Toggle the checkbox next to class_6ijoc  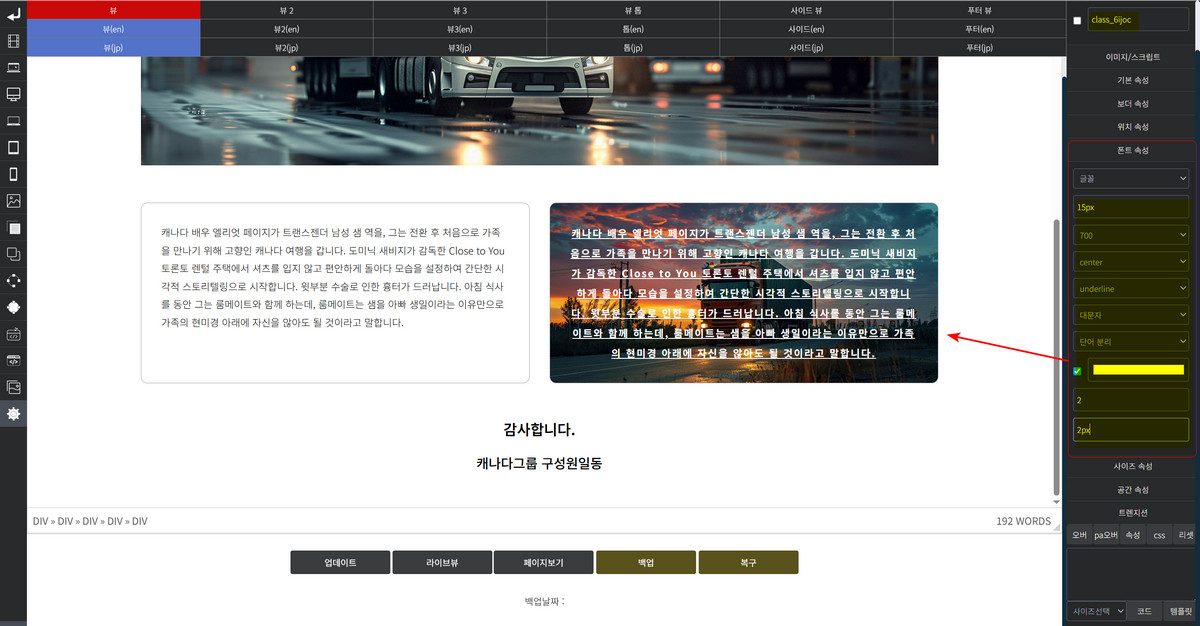pyautogui.click(x=1077, y=20)
